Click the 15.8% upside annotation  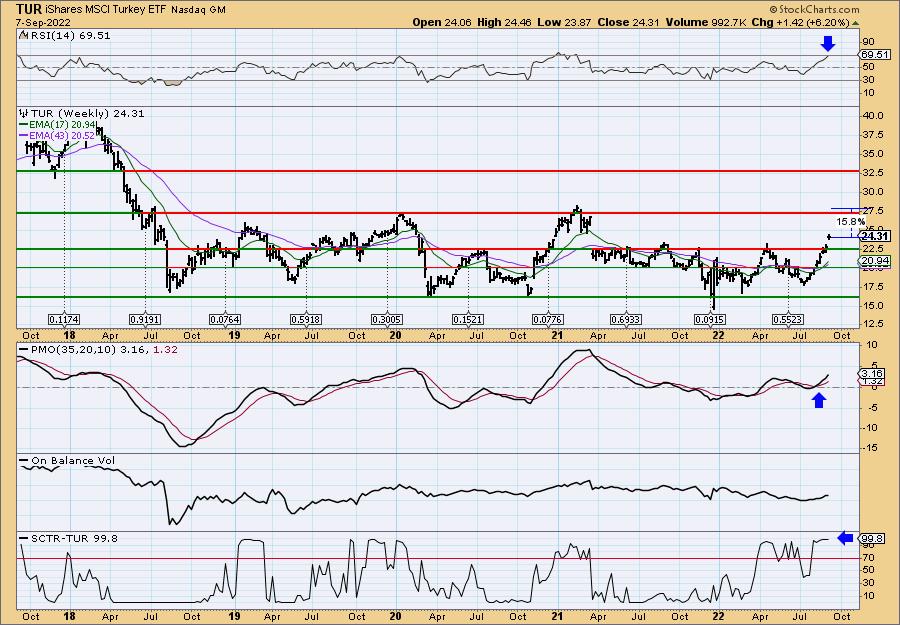tap(850, 221)
